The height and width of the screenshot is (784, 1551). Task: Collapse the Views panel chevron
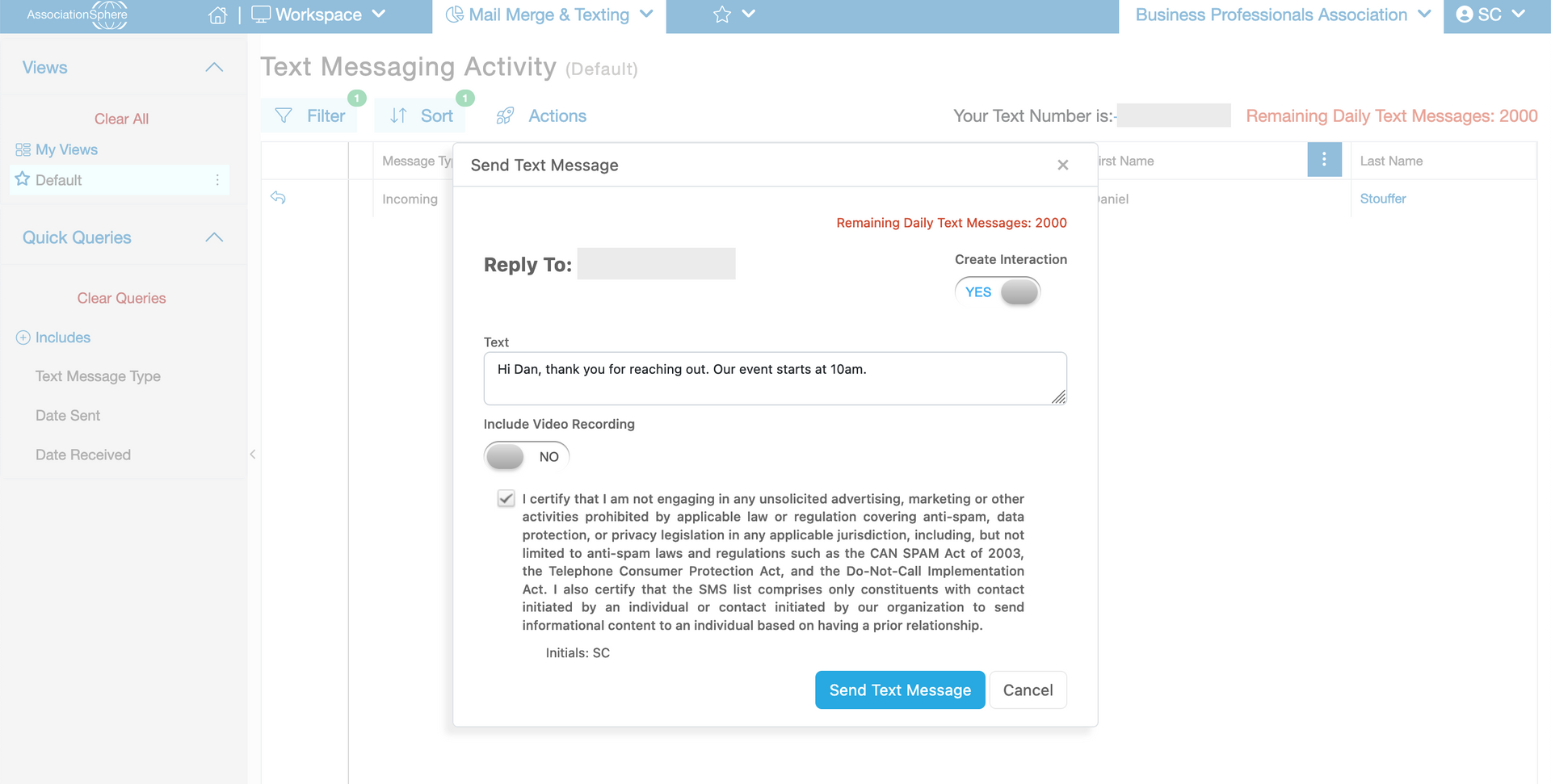click(x=214, y=67)
